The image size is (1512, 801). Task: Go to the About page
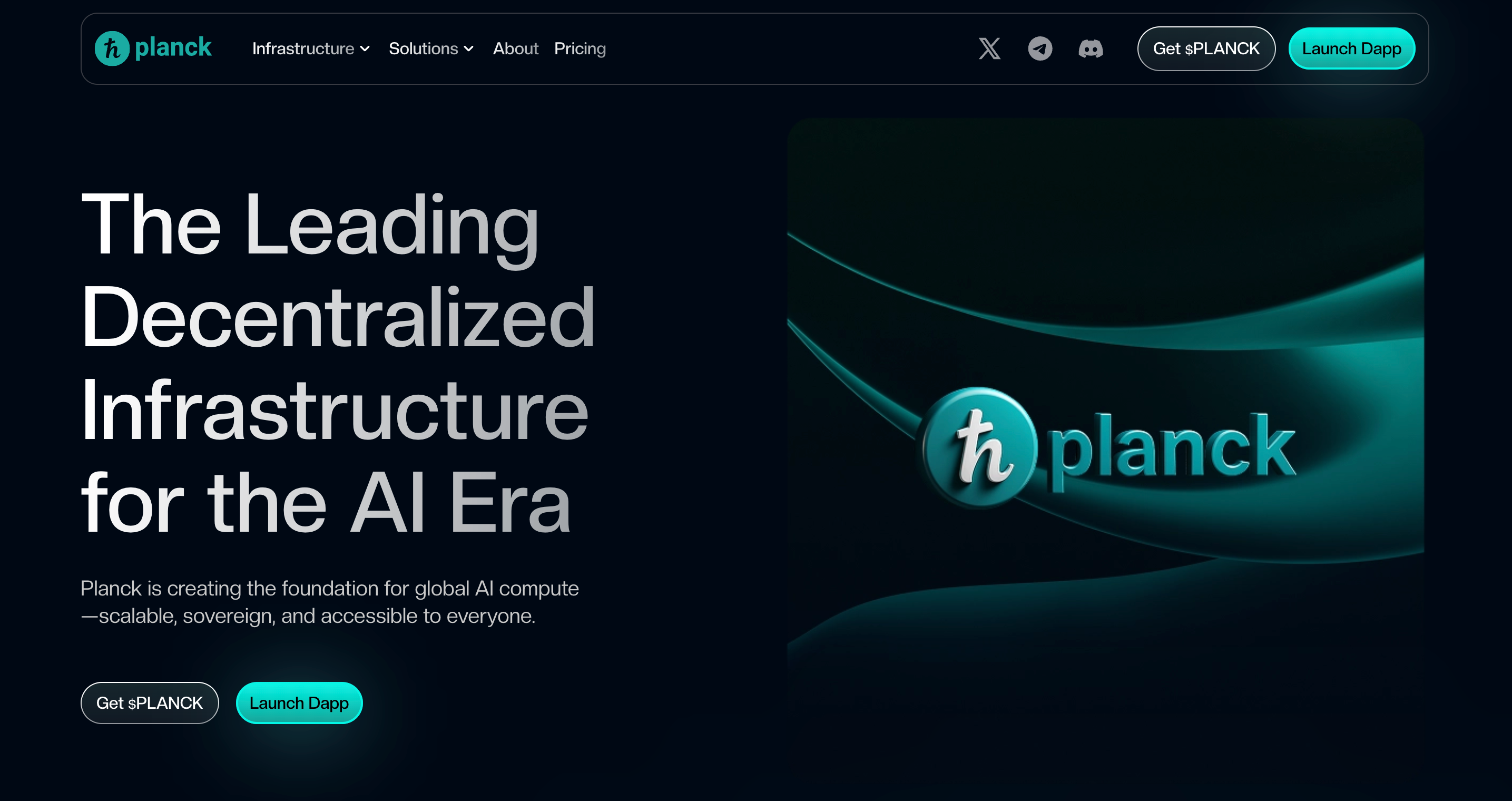click(x=515, y=48)
